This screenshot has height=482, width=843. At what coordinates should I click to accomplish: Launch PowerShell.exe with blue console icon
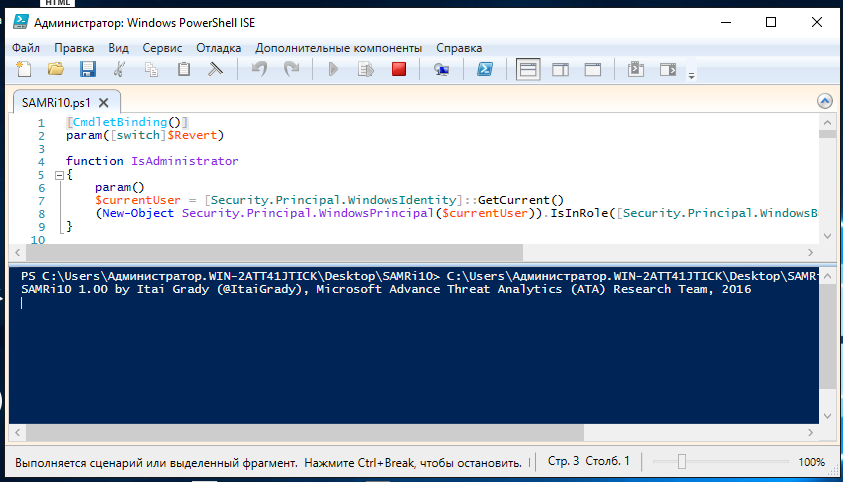tap(484, 69)
